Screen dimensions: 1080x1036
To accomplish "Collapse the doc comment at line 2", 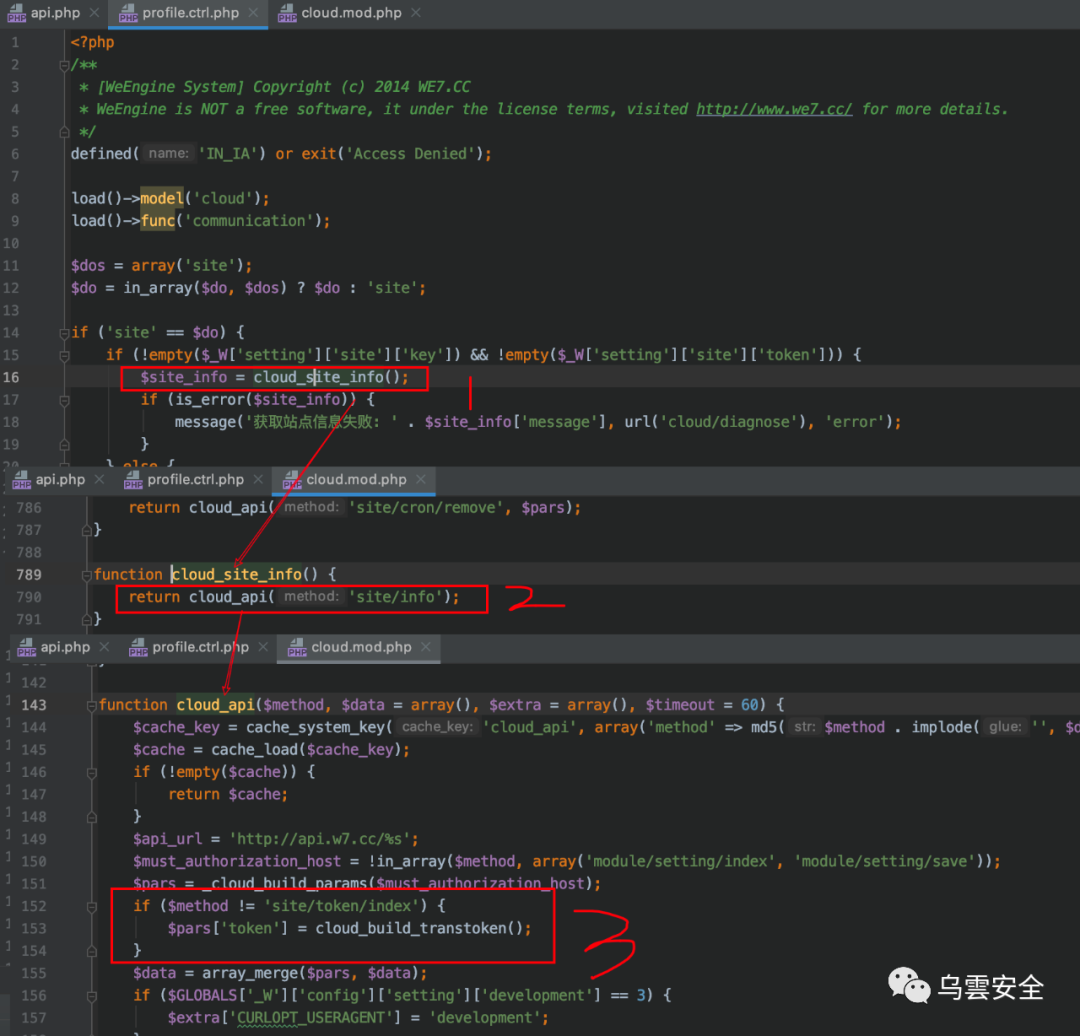I will pos(64,65).
